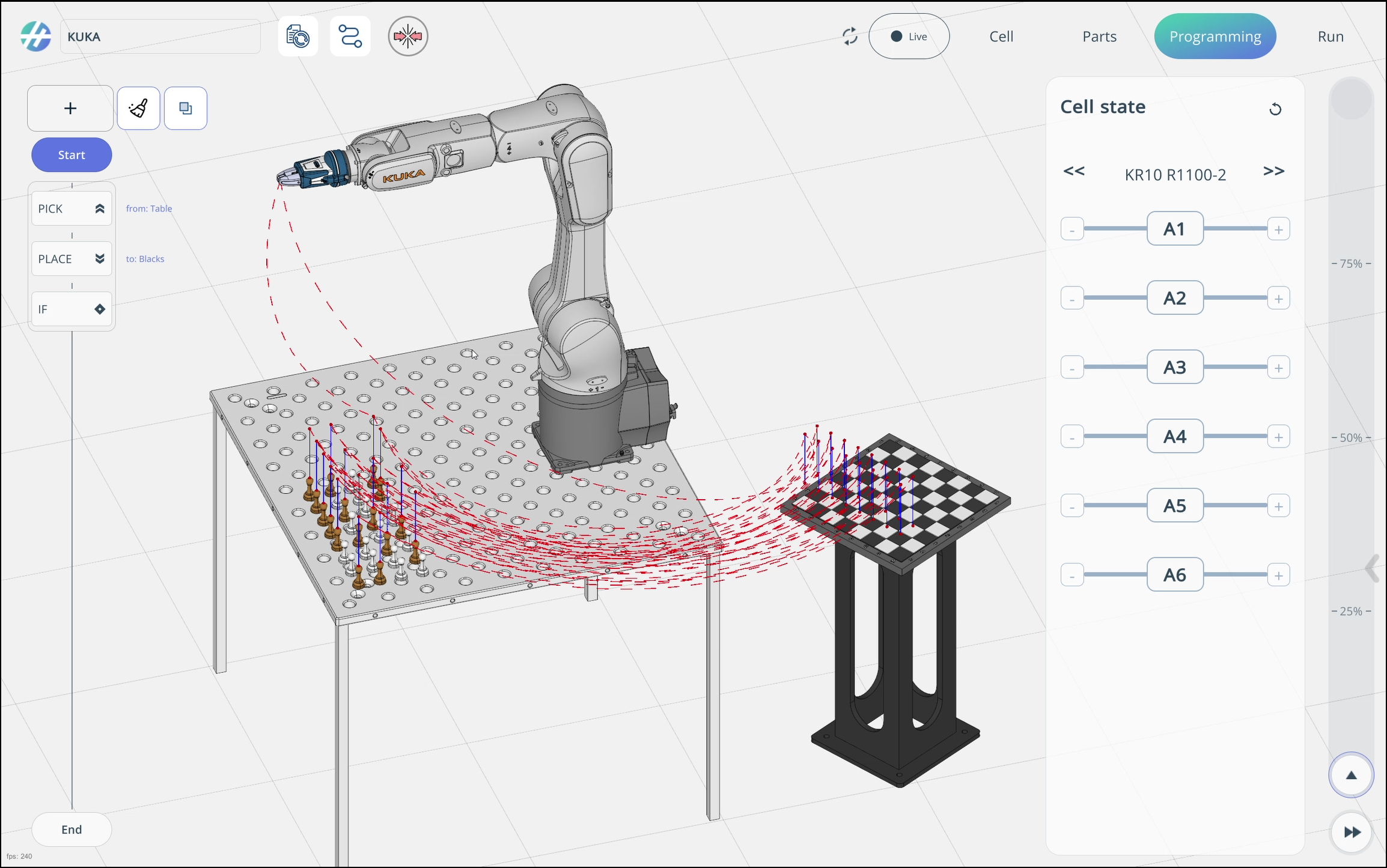Open the Parts tab

click(x=1099, y=37)
